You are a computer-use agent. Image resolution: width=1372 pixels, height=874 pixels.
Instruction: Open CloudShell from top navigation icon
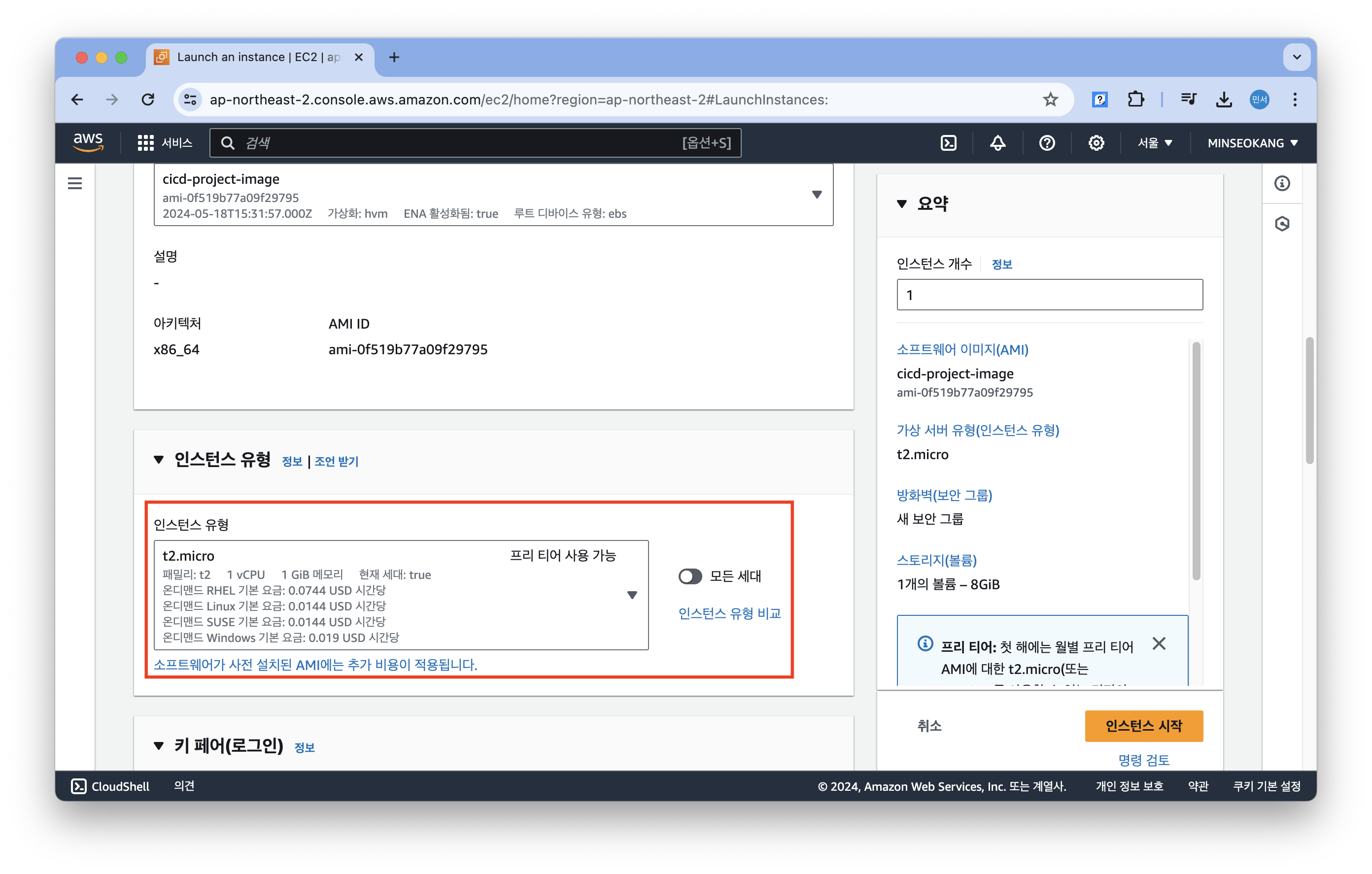[948, 142]
